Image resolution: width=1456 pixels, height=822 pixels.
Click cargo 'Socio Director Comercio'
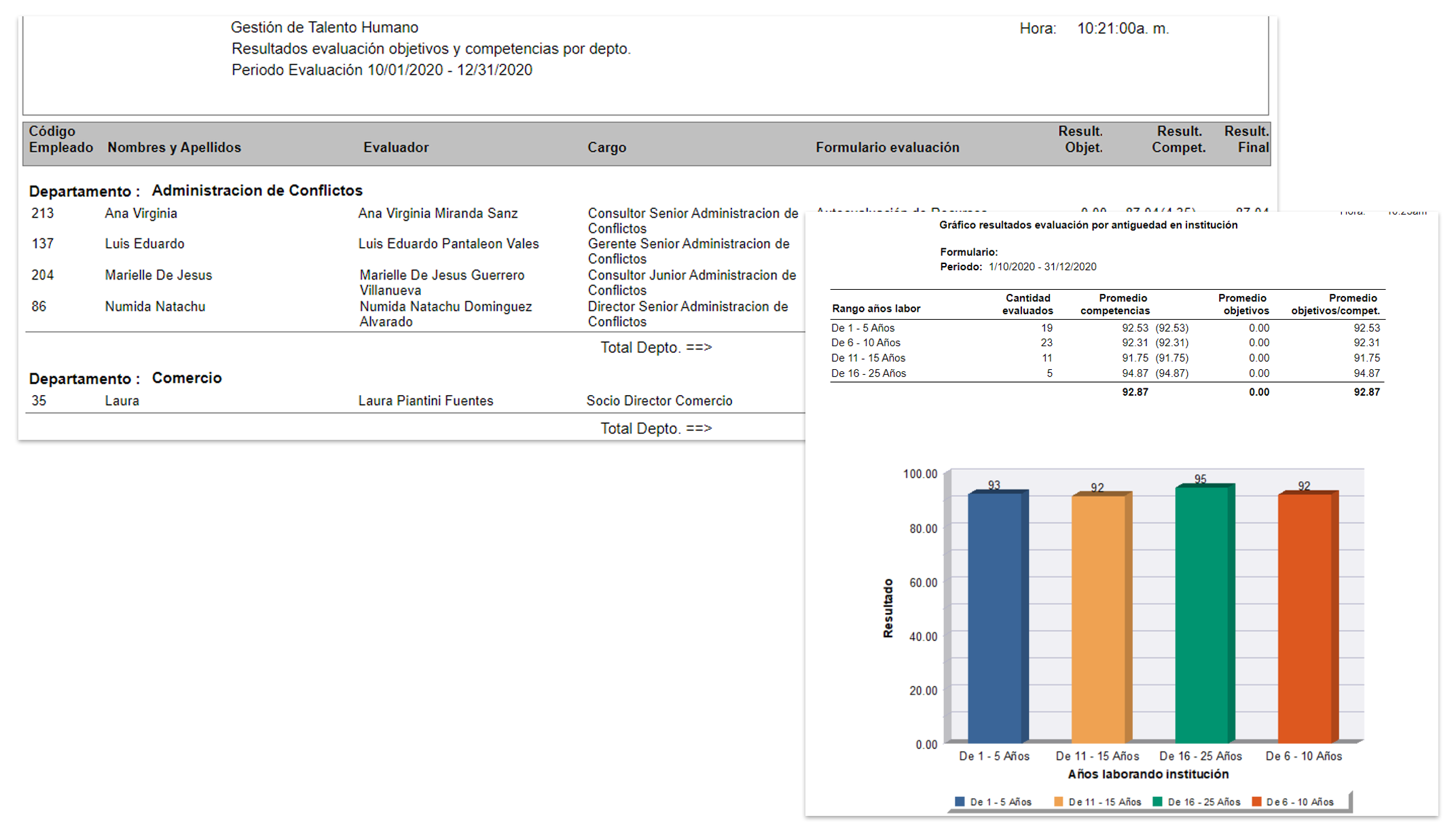click(659, 400)
